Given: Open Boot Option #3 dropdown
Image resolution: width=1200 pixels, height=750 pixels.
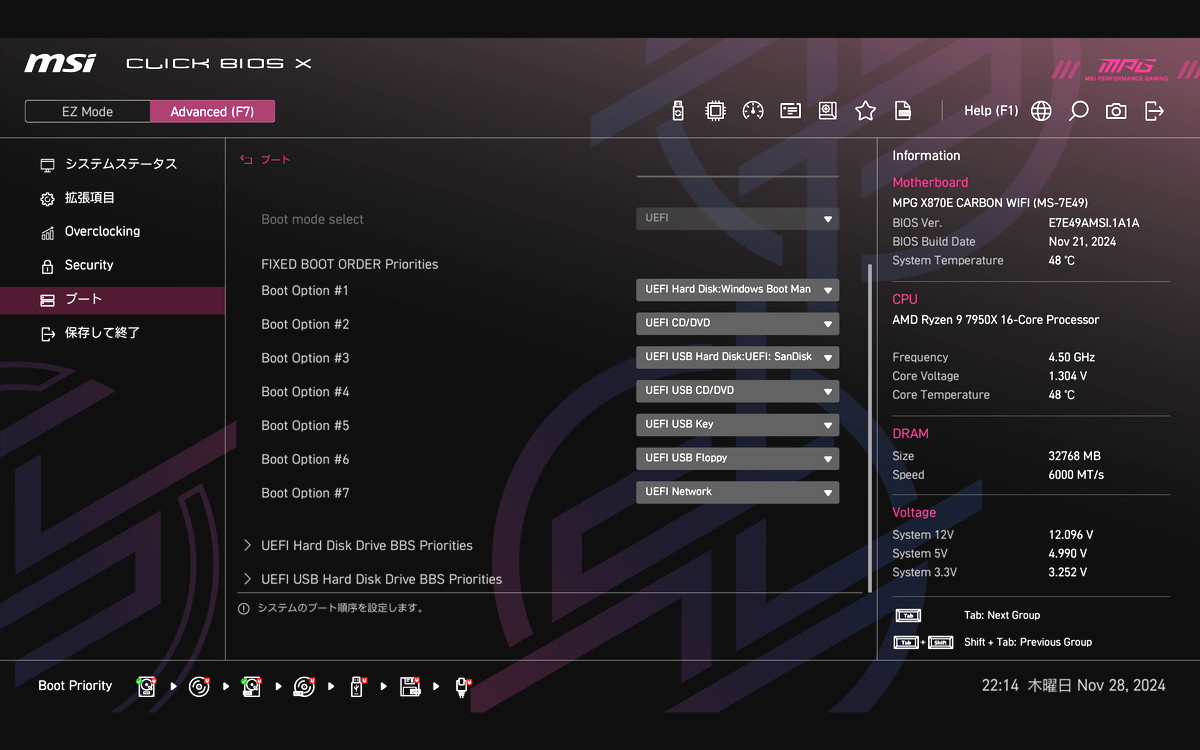Looking at the screenshot, I should 737,357.
